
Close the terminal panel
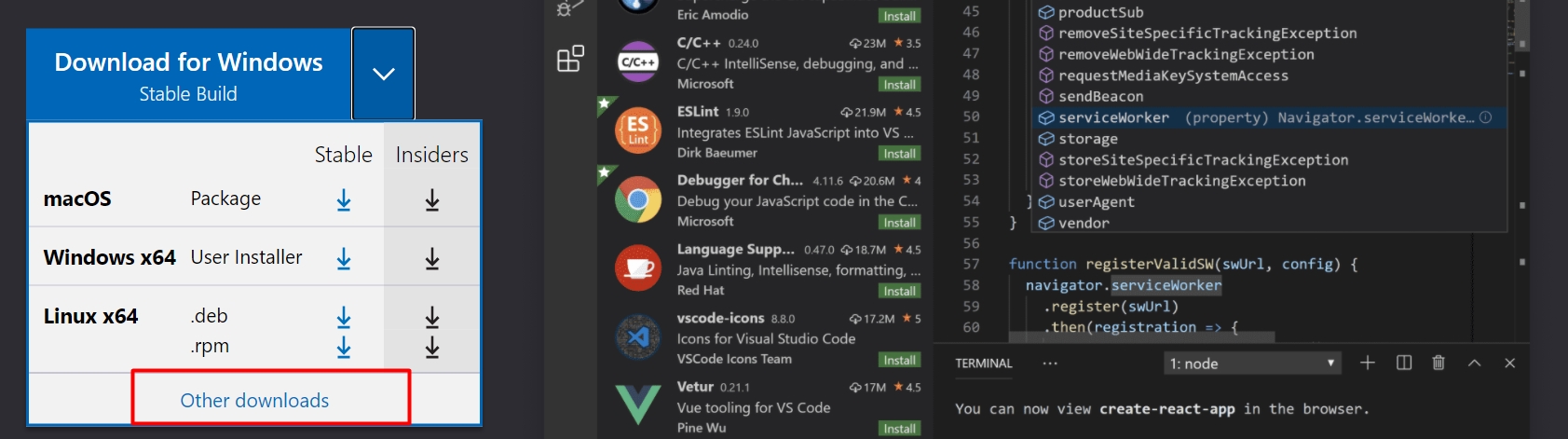1510,364
